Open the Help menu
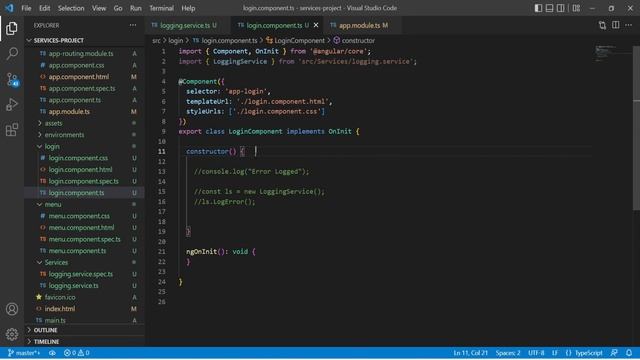 [x=188, y=8]
